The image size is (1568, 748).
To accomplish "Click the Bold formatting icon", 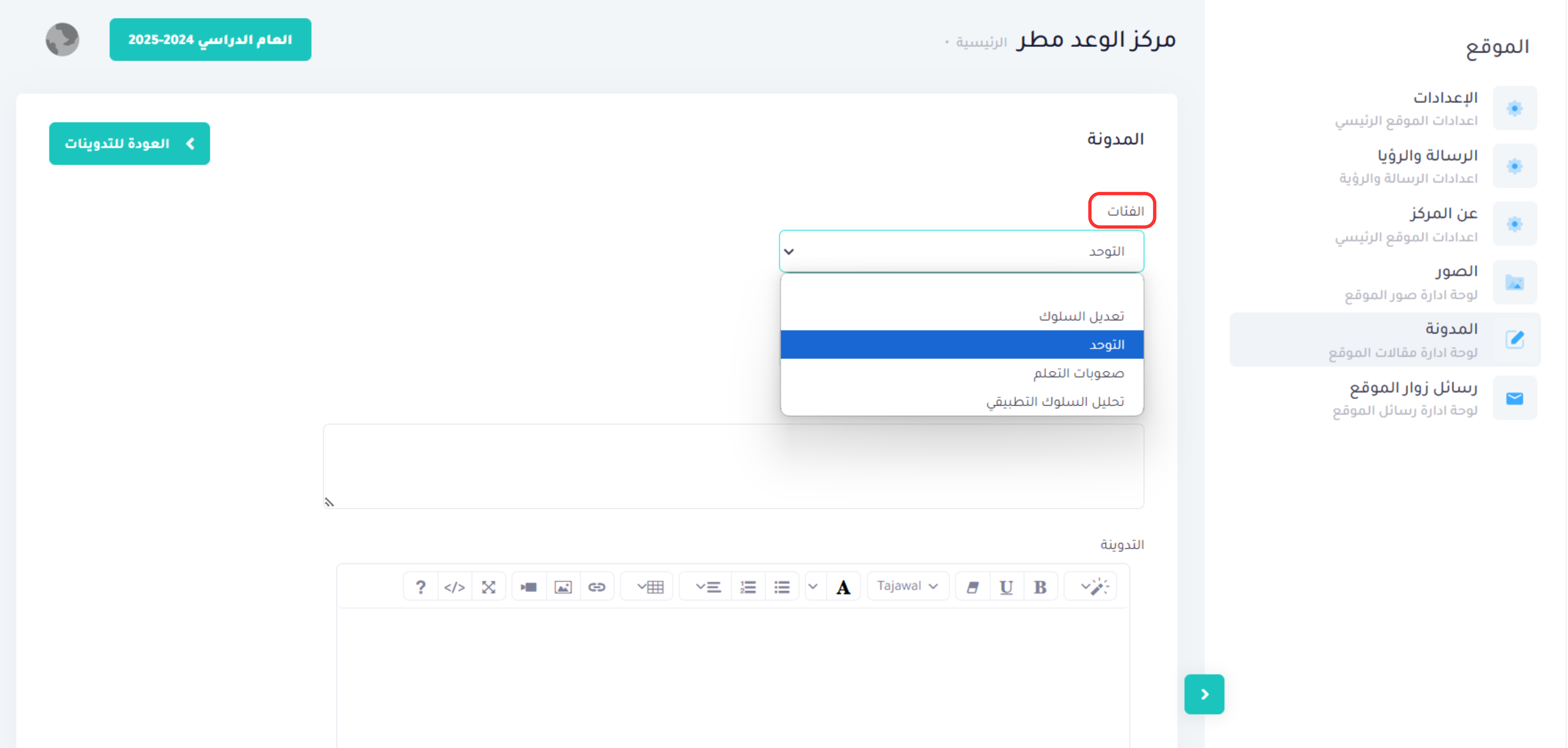I will pos(1040,587).
